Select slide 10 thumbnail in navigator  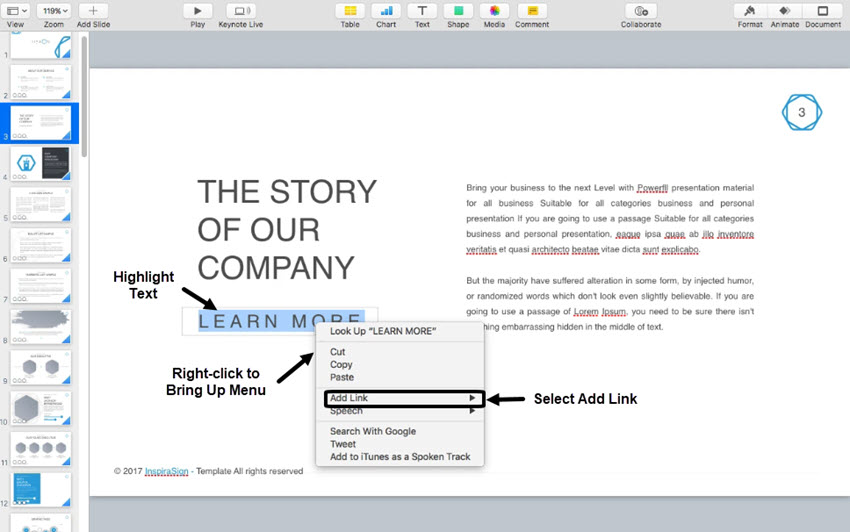tap(41, 408)
